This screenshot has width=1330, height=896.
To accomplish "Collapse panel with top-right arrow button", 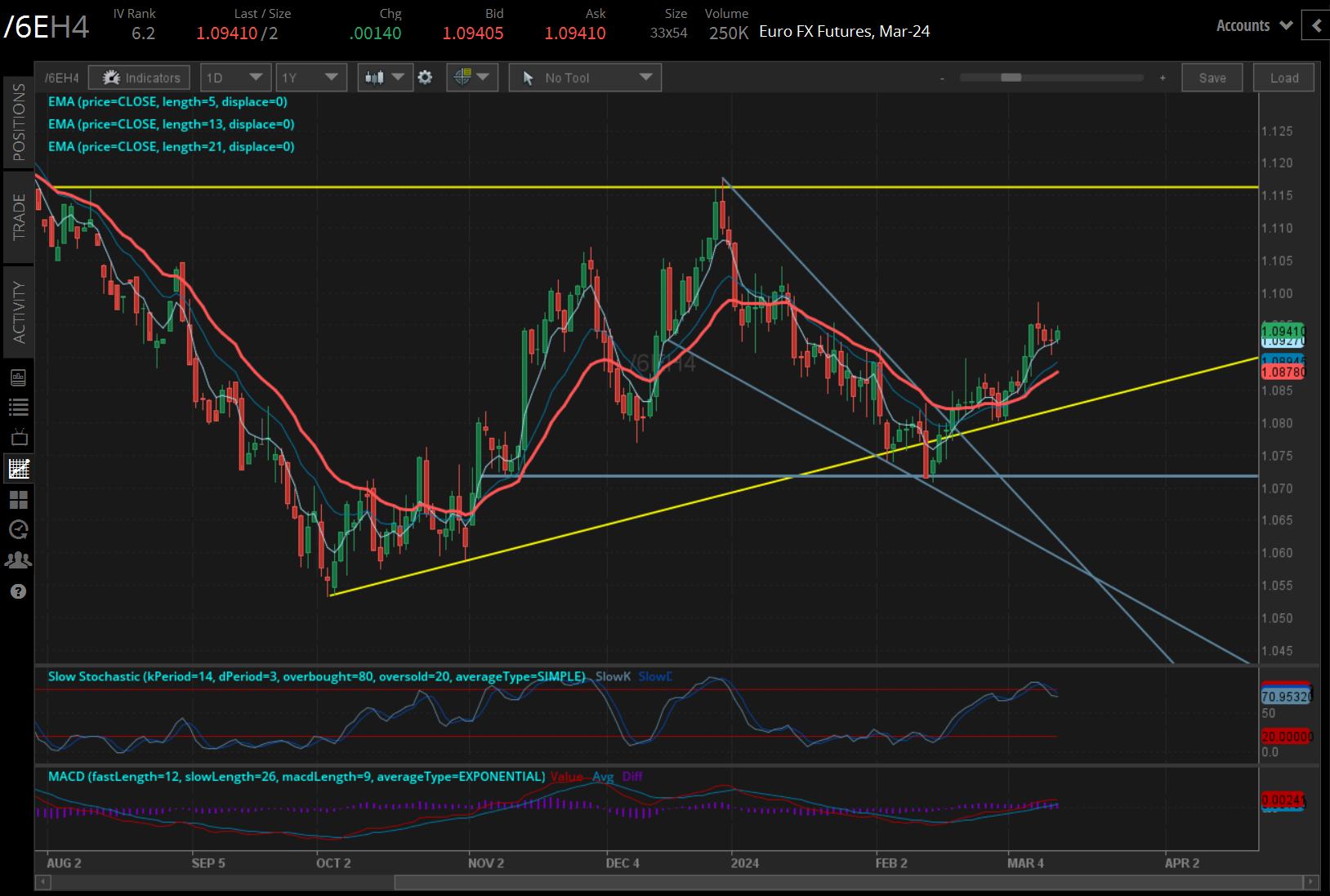I will pyautogui.click(x=1316, y=25).
